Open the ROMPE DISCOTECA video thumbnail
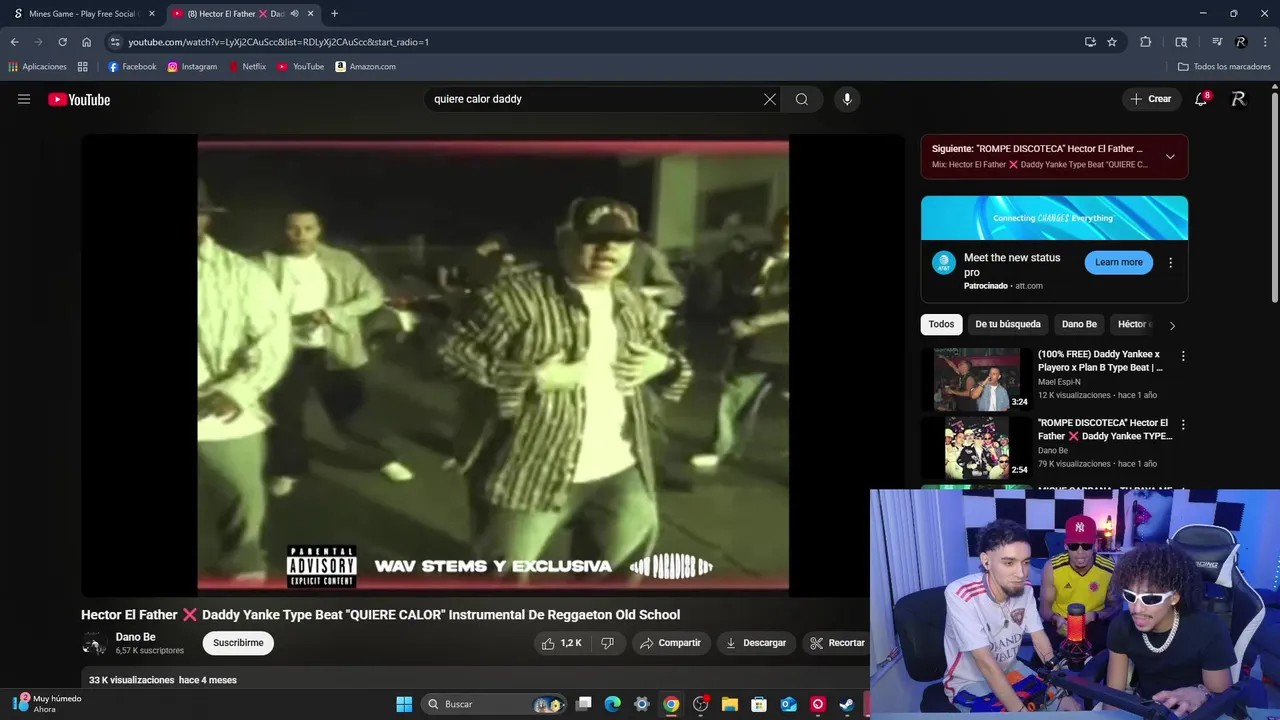The image size is (1280, 720). pos(977,448)
